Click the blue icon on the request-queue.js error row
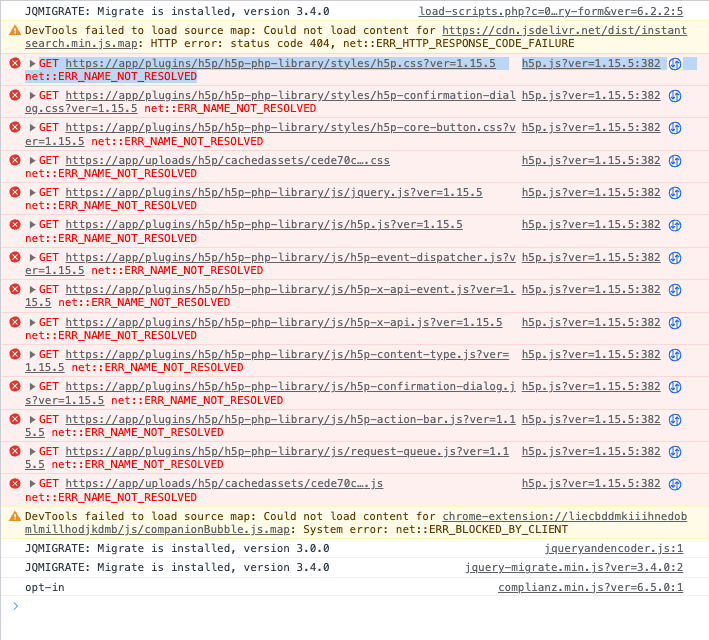 pyautogui.click(x=675, y=451)
